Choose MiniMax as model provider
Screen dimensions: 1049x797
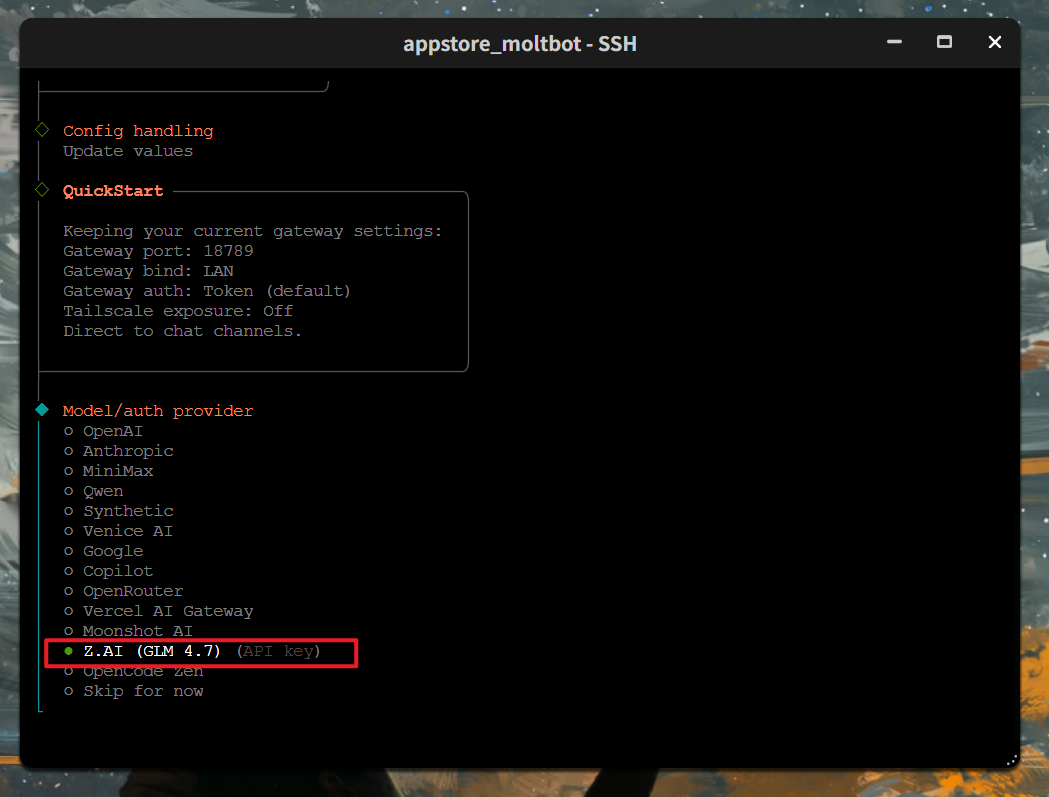pos(109,471)
